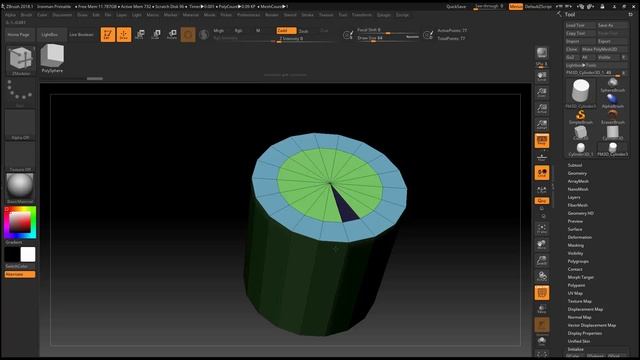Screen dimensions: 640x360
Task: Pick a color in the color picker square
Action: [20, 222]
